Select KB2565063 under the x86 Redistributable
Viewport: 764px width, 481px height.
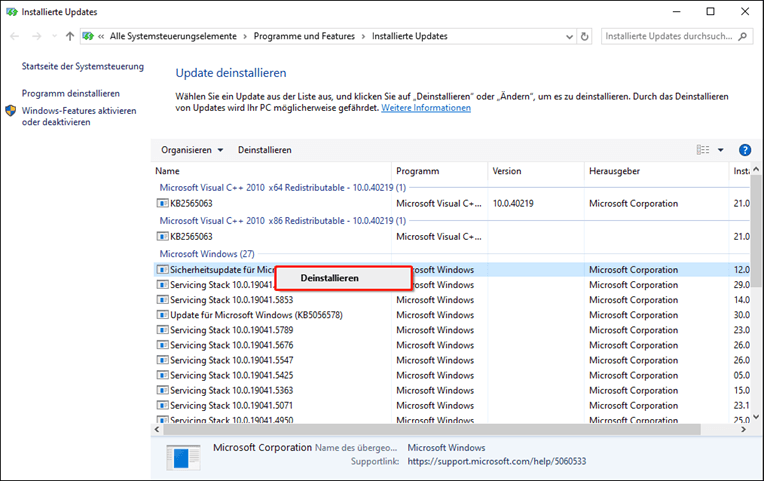(191, 236)
